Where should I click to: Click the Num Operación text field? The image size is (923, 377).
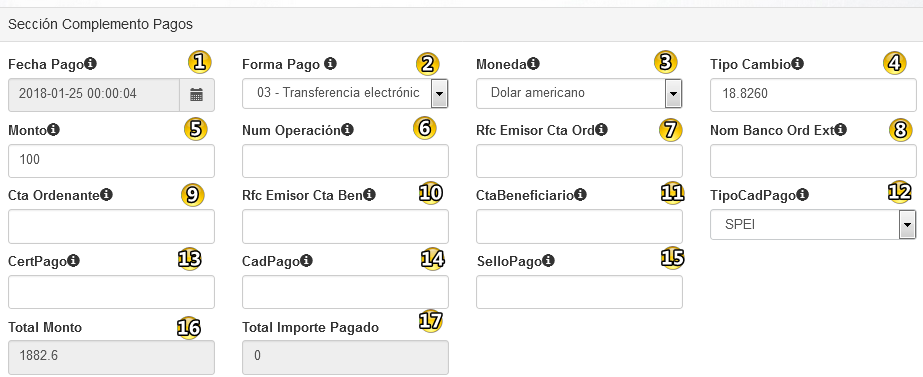(x=345, y=161)
